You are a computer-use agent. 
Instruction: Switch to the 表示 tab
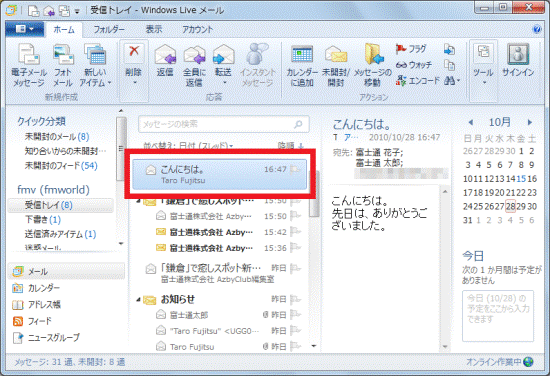pos(154,29)
